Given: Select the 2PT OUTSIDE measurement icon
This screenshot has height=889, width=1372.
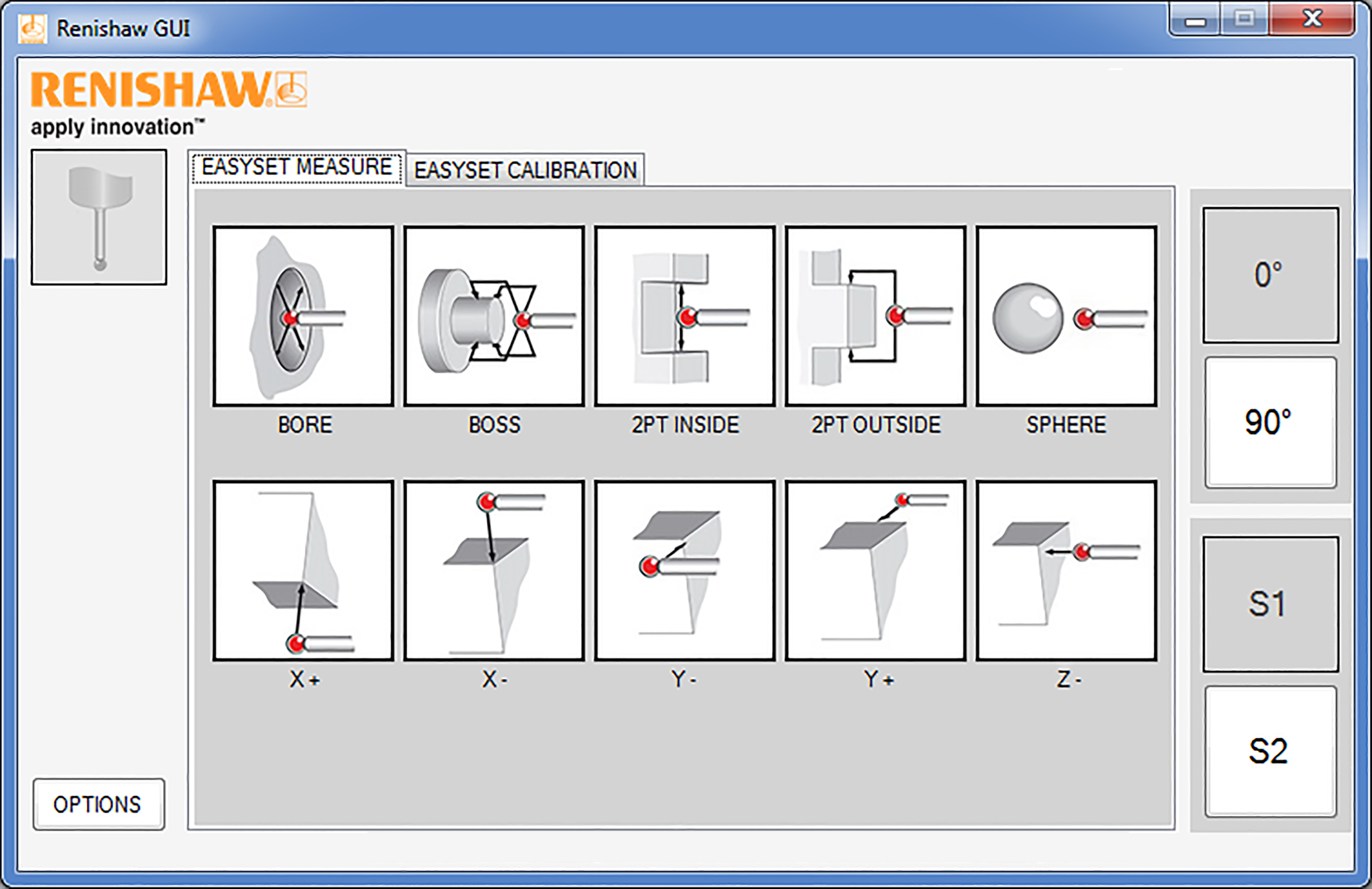Looking at the screenshot, I should tap(876, 316).
